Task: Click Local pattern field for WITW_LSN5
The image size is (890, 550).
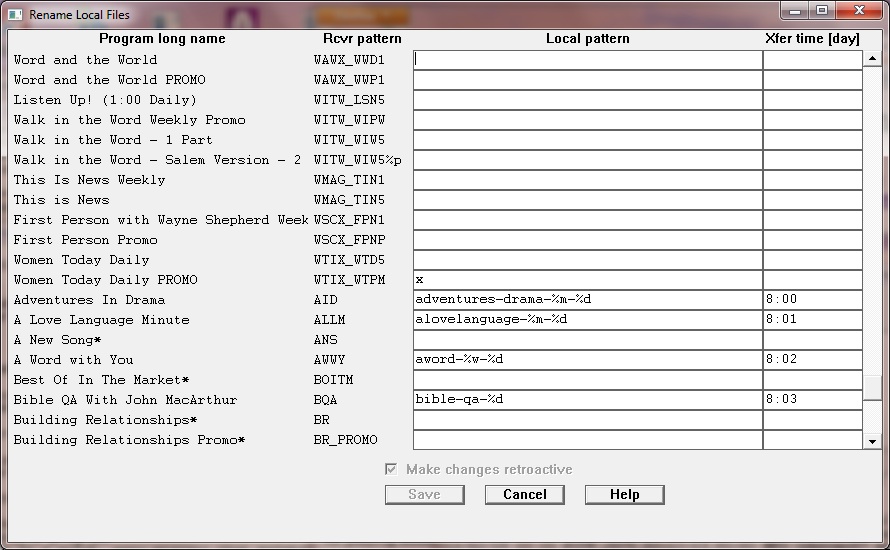Action: (588, 100)
